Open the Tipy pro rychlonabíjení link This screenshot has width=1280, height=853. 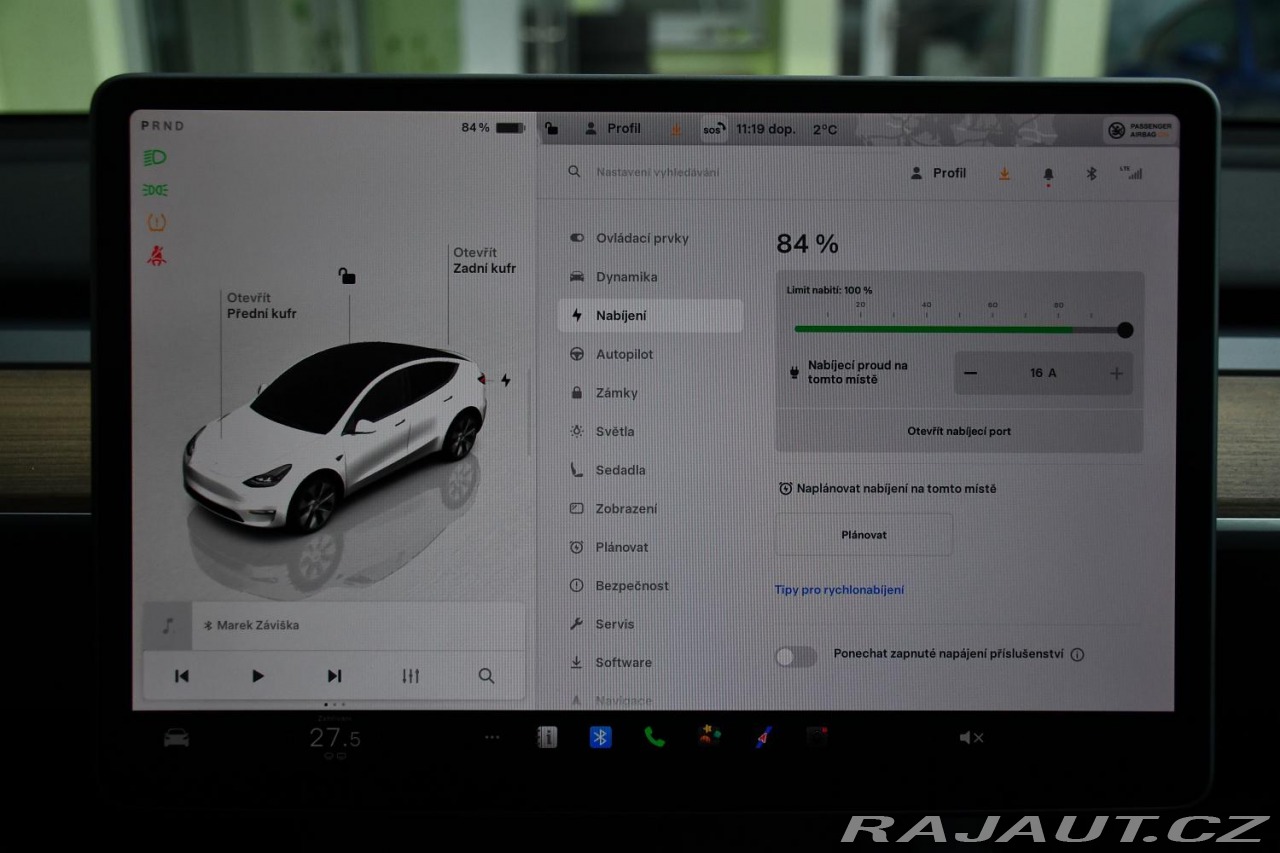click(x=839, y=590)
